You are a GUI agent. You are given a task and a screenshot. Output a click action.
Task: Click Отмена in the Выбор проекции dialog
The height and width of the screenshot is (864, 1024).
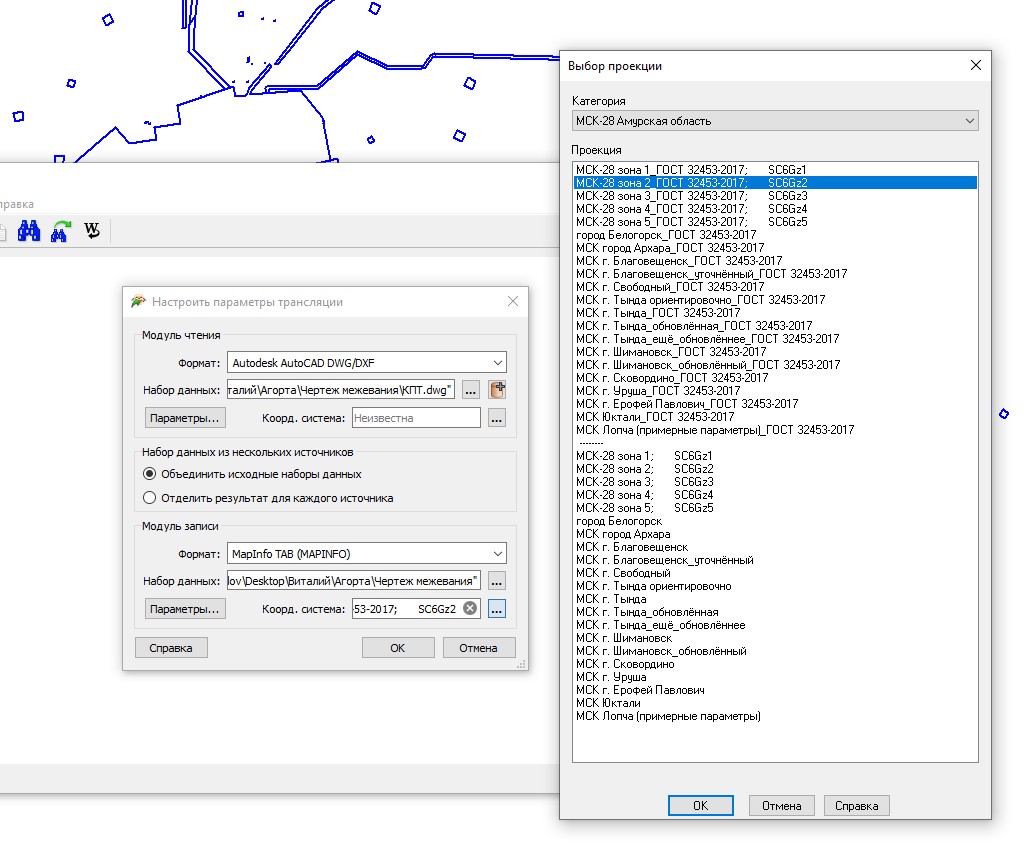pos(780,805)
